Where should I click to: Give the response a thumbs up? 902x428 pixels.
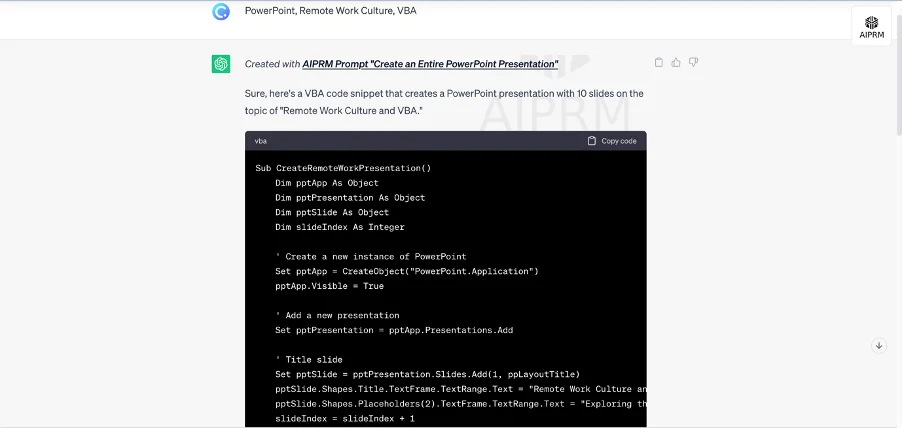pyautogui.click(x=676, y=62)
